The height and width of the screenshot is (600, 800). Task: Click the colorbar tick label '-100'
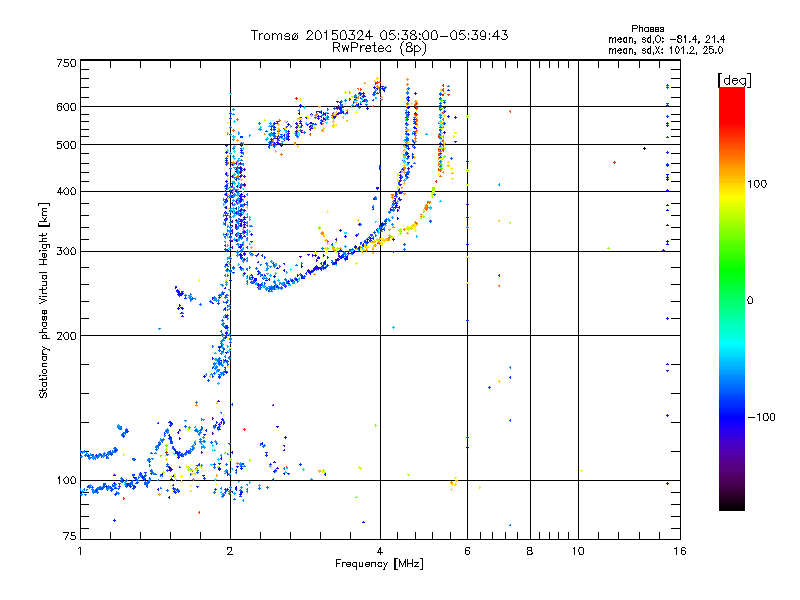pos(761,417)
